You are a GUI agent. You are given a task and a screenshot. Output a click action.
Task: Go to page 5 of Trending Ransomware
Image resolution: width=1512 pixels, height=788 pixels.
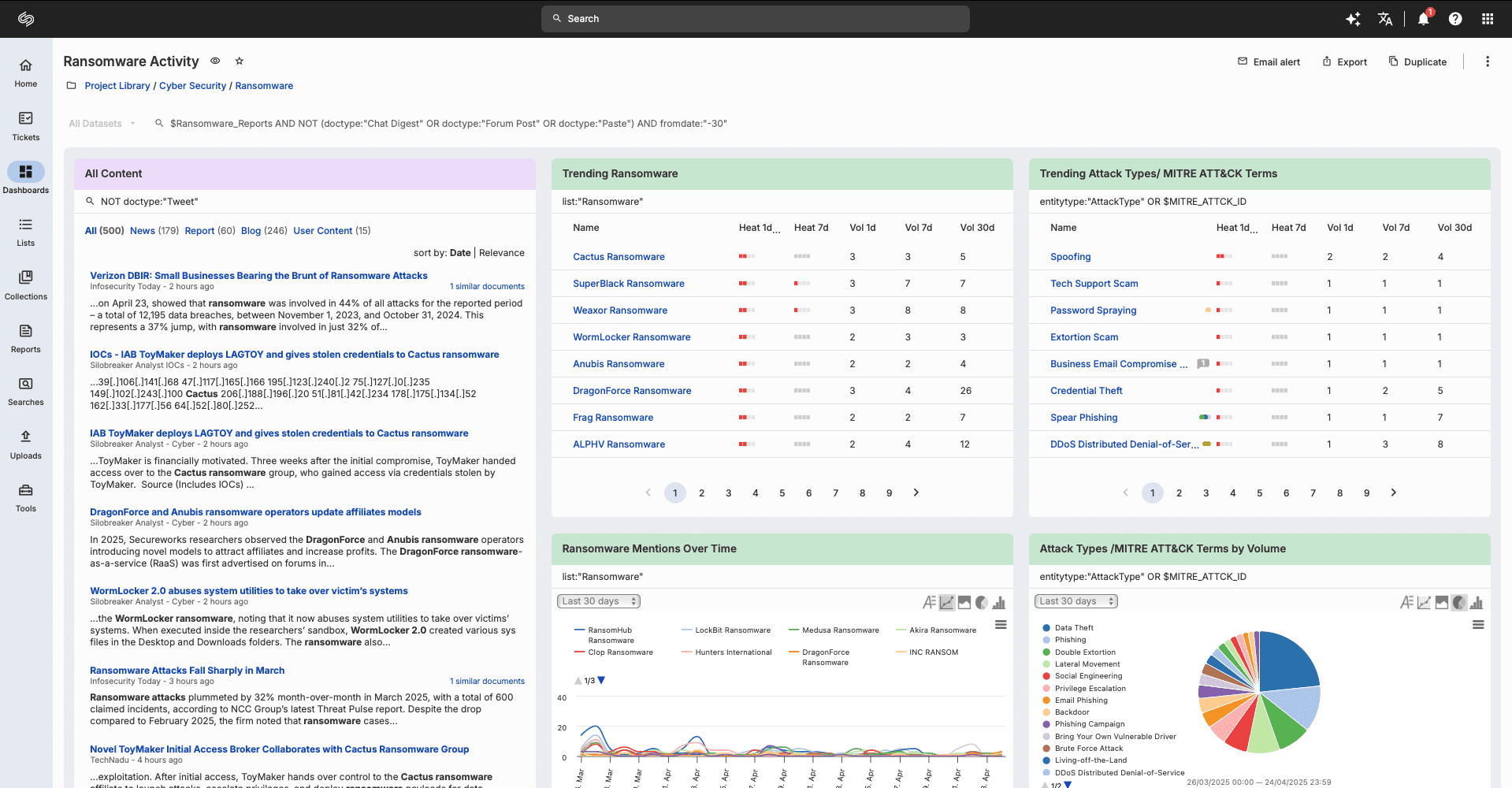(782, 492)
